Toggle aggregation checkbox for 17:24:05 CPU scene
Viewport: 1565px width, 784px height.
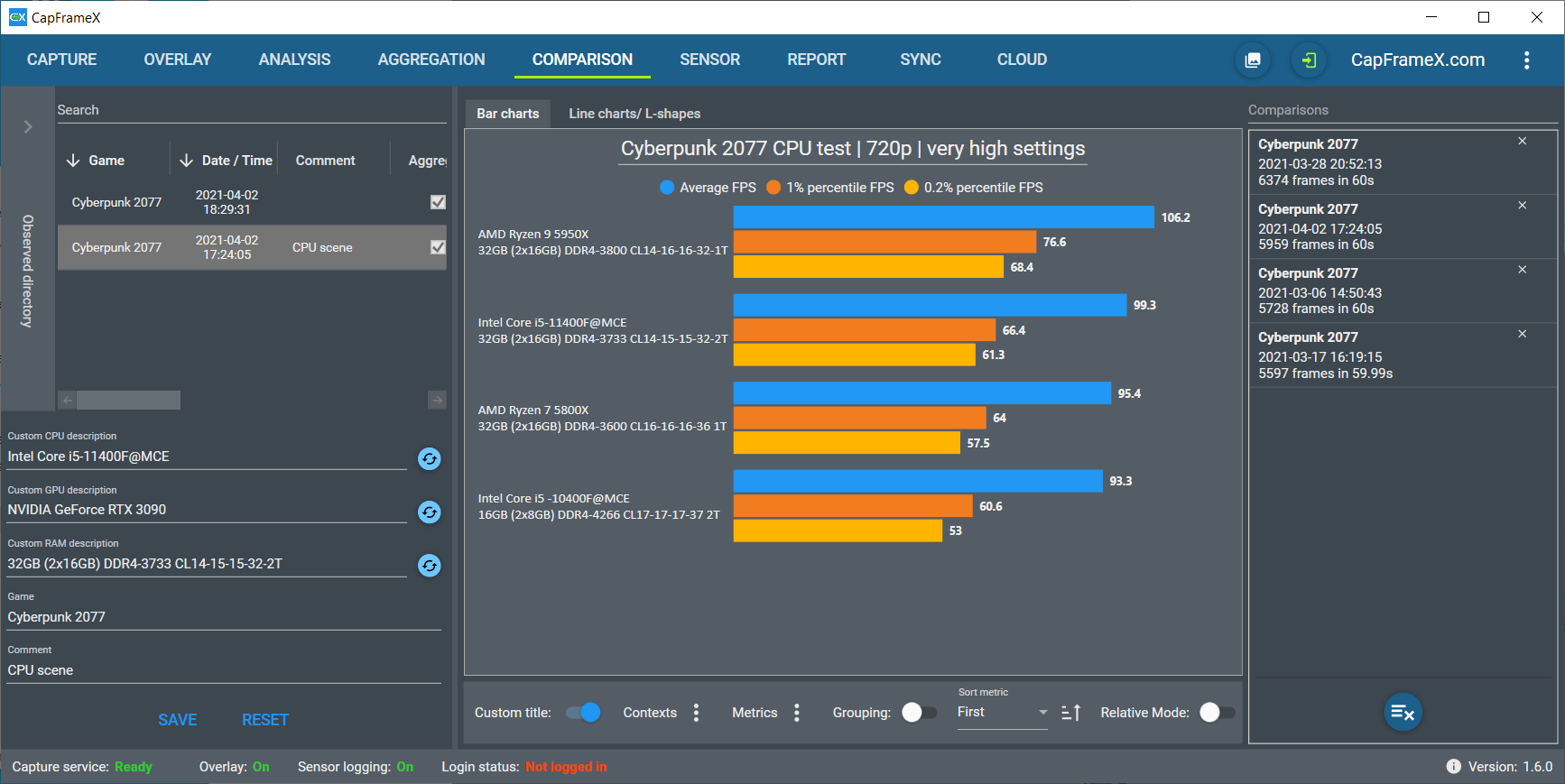click(x=438, y=247)
